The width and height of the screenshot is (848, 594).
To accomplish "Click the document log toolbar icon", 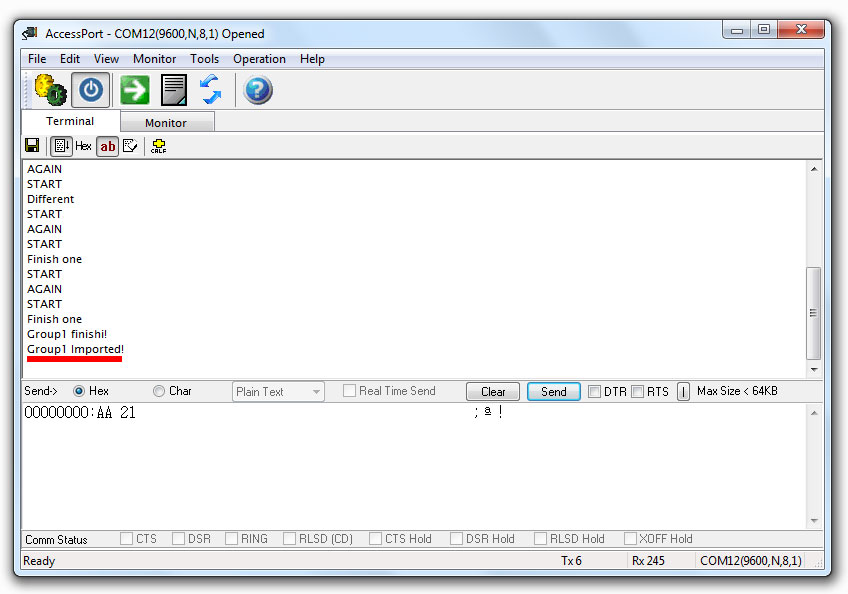I will tap(174, 90).
